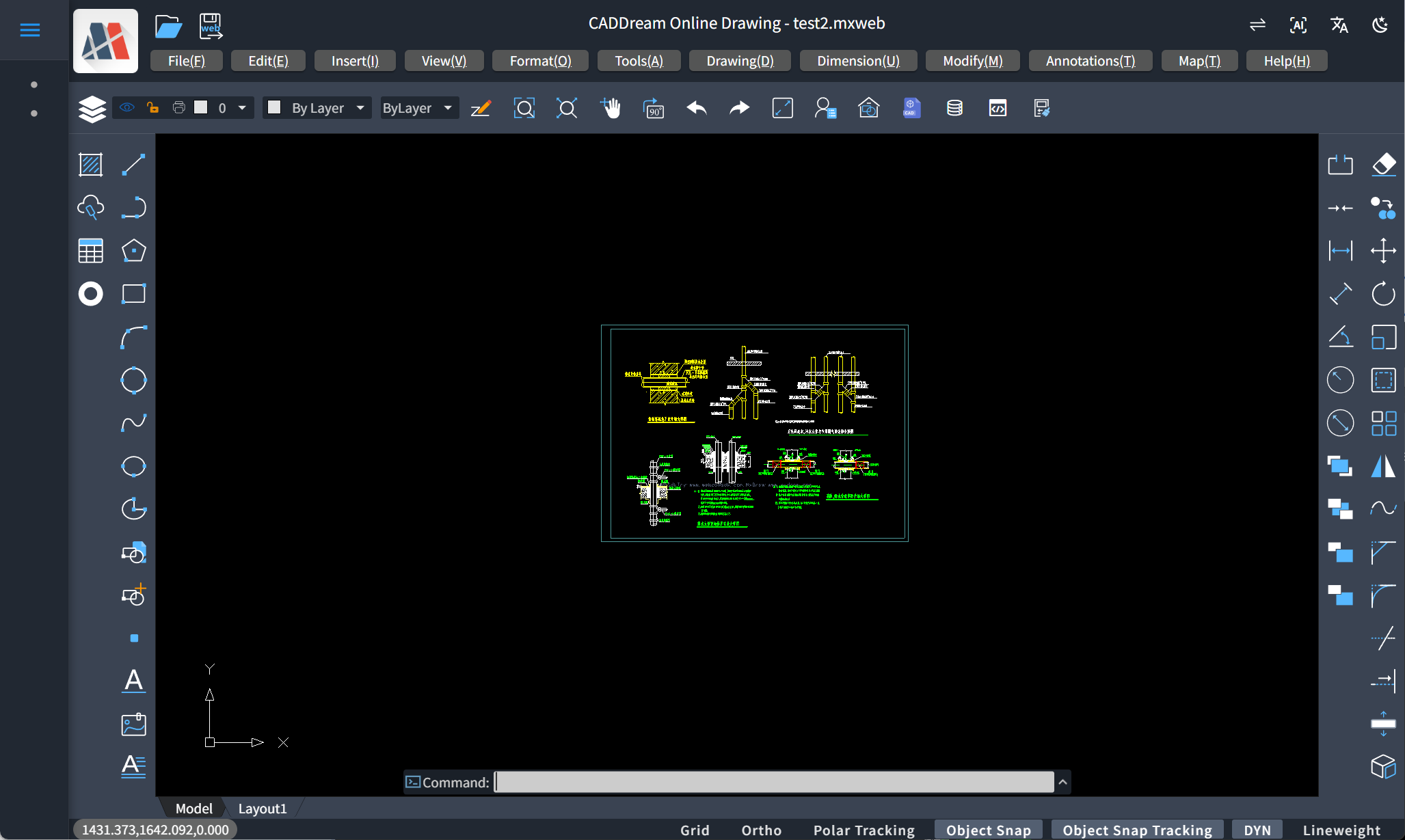Open the layer manager stack icon
This screenshot has height=840, width=1405.
(92, 109)
